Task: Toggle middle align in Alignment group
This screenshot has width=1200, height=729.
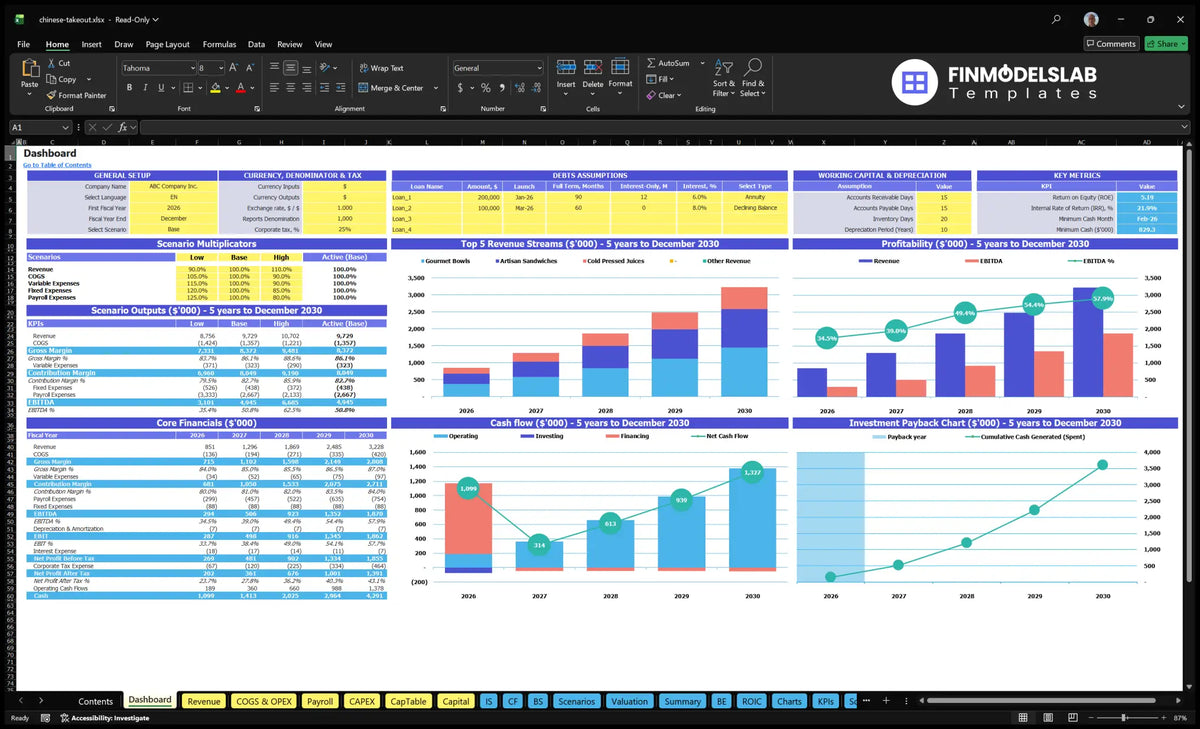Action: click(290, 68)
